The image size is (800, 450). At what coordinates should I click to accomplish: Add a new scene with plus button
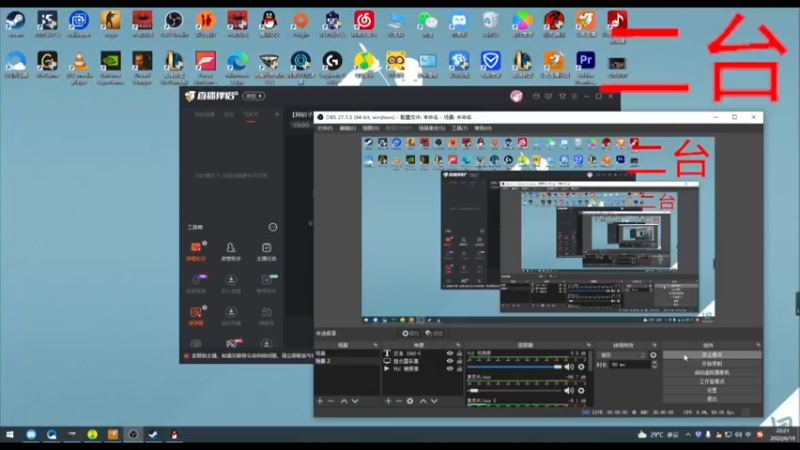(x=320, y=401)
